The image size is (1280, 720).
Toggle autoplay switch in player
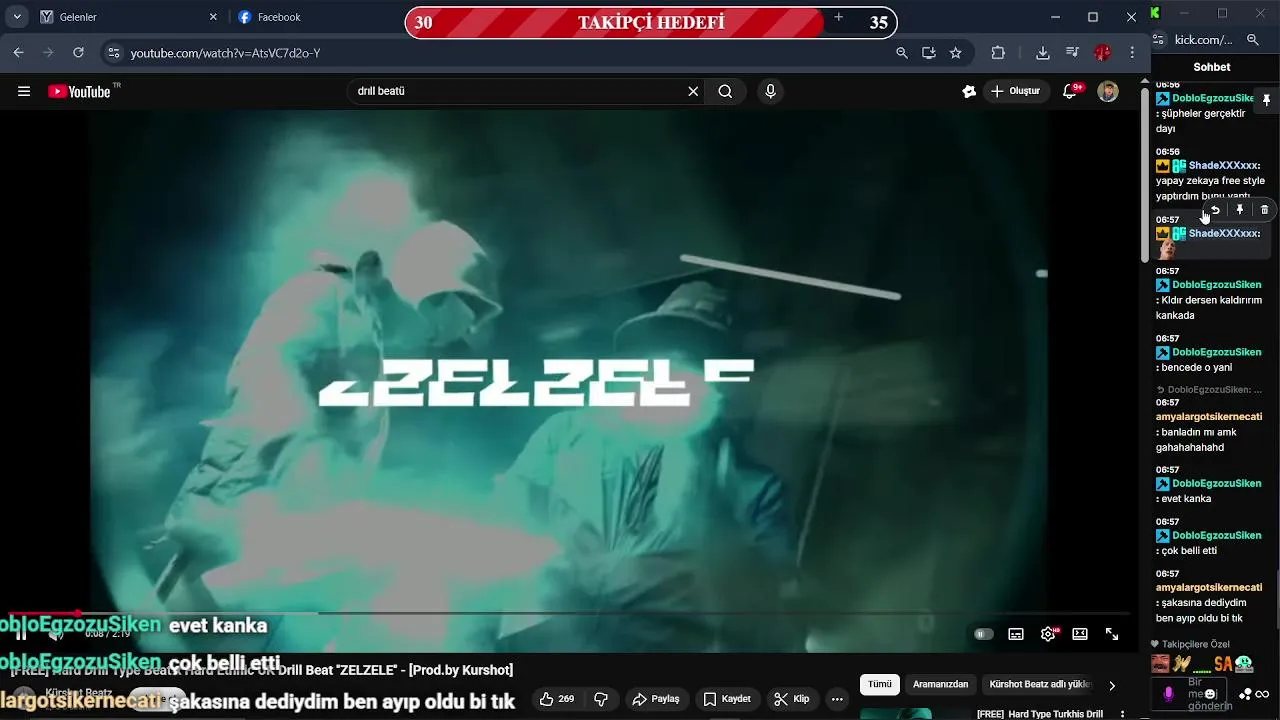click(984, 634)
